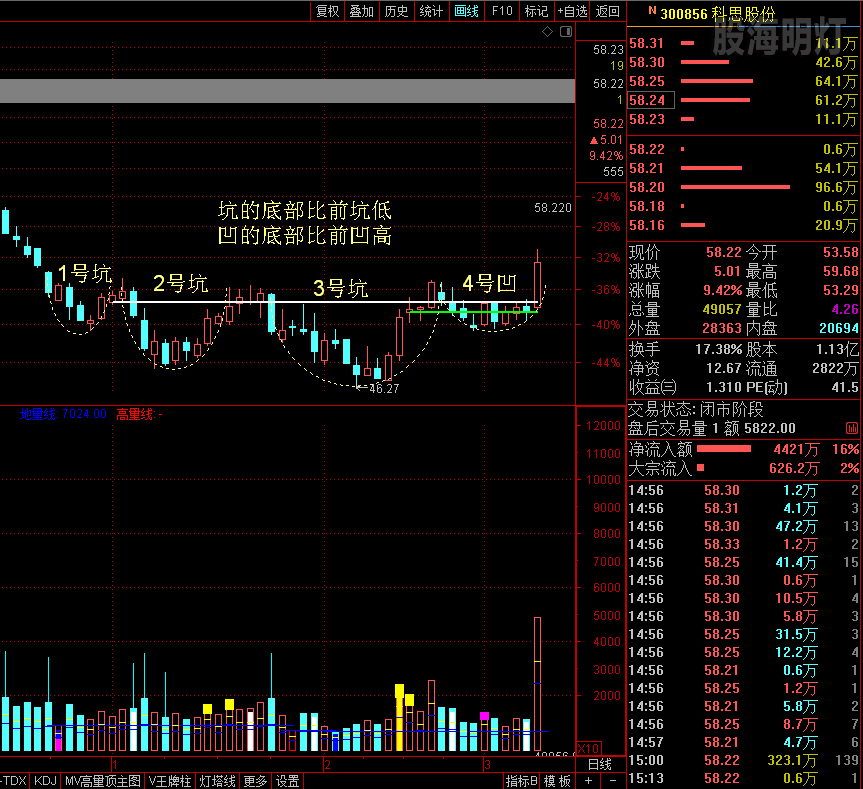Click the 15:00 trade row 323.1万
Viewport: 863px width, 789px height.
point(743,760)
